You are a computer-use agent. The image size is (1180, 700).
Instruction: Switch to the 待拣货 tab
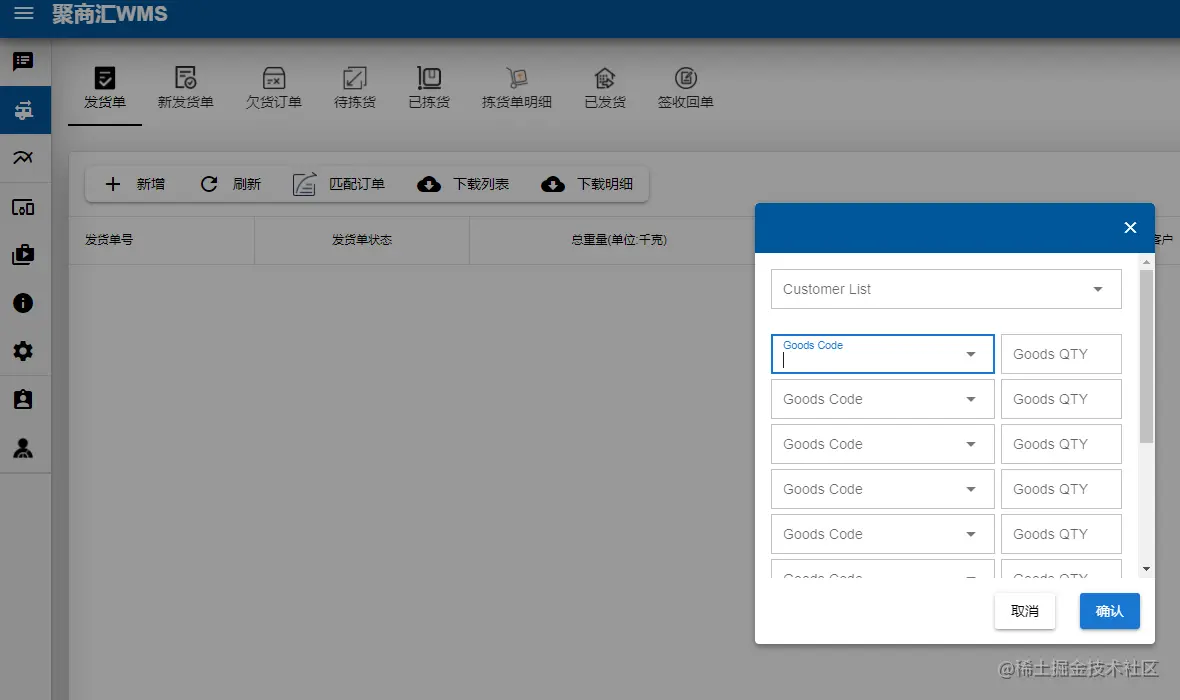[354, 88]
